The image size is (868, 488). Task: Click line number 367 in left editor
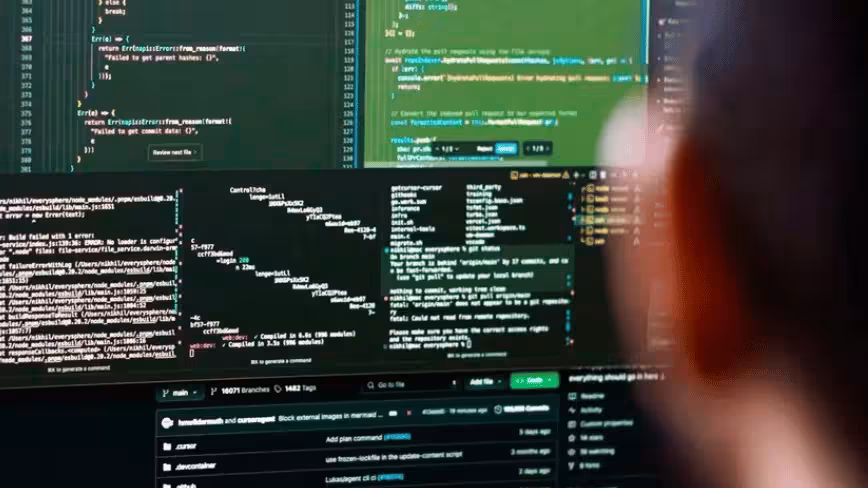26,39
